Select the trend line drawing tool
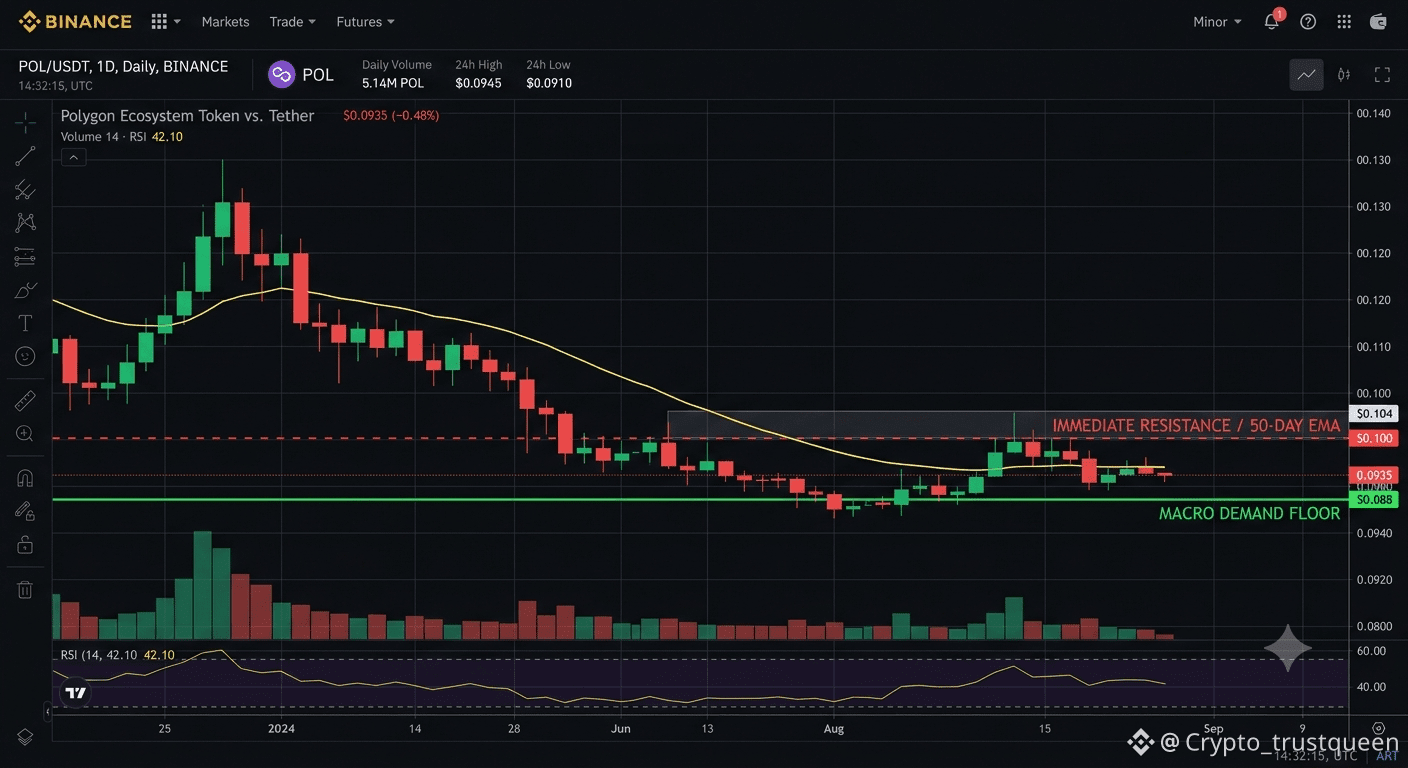This screenshot has width=1408, height=768. click(25, 156)
